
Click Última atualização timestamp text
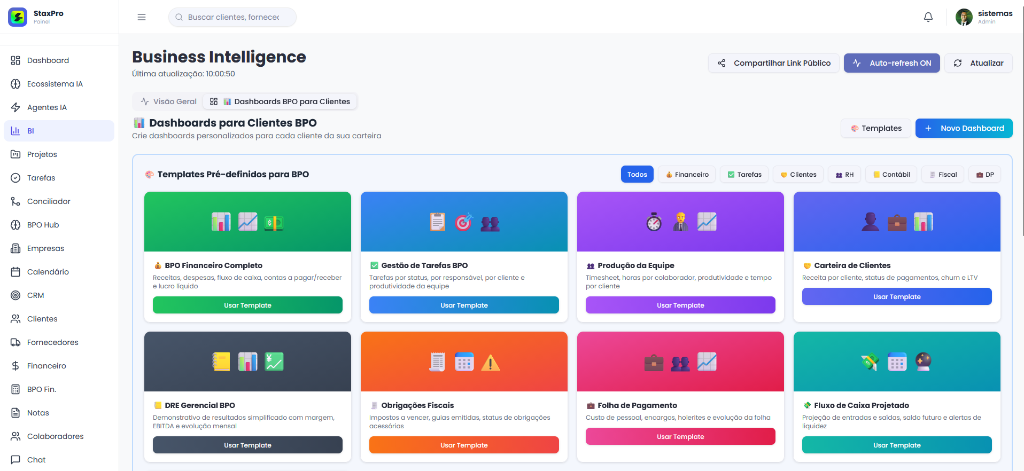[x=184, y=74]
